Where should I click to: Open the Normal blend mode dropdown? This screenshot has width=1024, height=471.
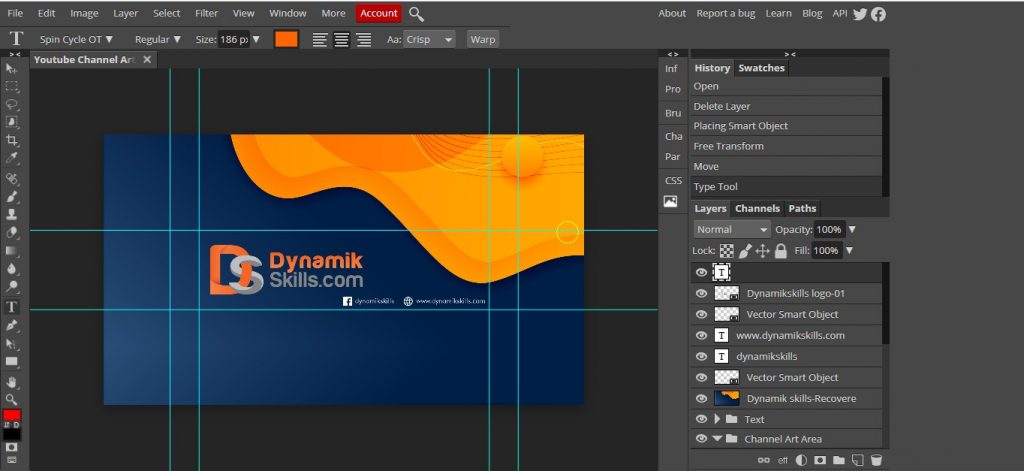tap(732, 229)
